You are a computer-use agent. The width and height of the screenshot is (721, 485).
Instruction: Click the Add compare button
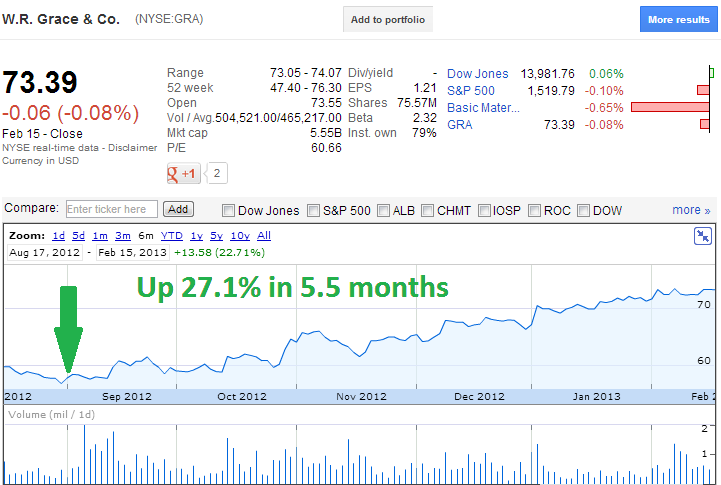[x=178, y=209]
